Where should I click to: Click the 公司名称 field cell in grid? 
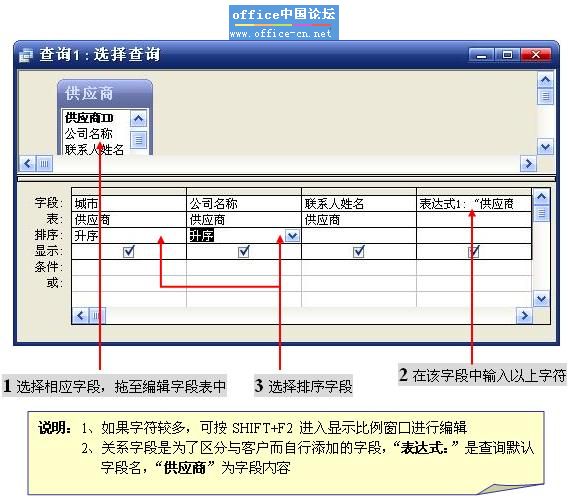pyautogui.click(x=244, y=204)
